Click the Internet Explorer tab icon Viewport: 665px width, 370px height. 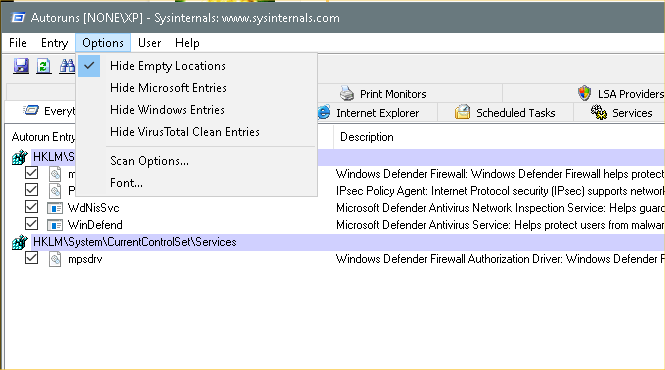coord(324,112)
